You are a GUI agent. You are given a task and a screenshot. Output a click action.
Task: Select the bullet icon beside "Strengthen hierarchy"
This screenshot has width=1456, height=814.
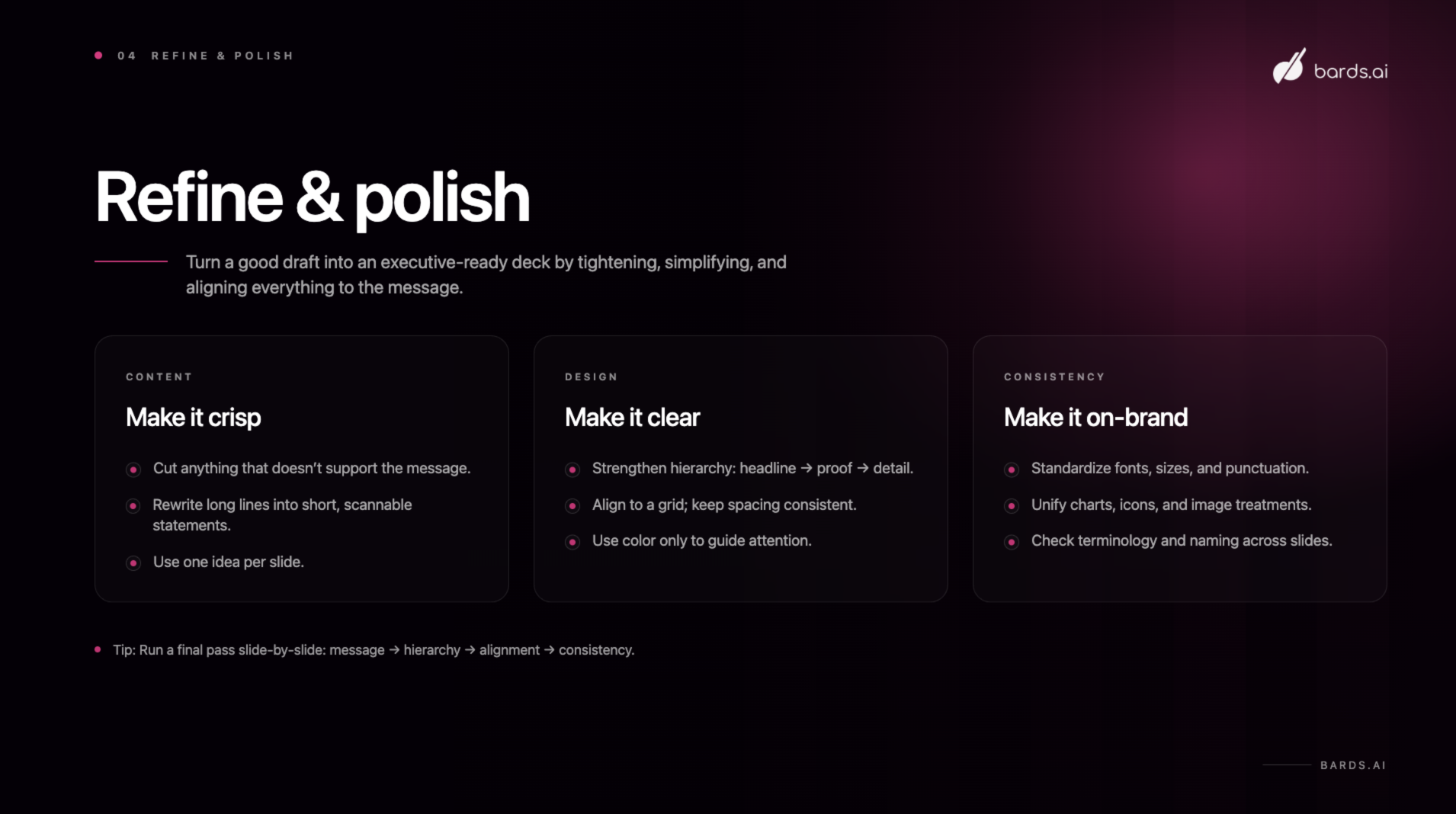click(572, 469)
